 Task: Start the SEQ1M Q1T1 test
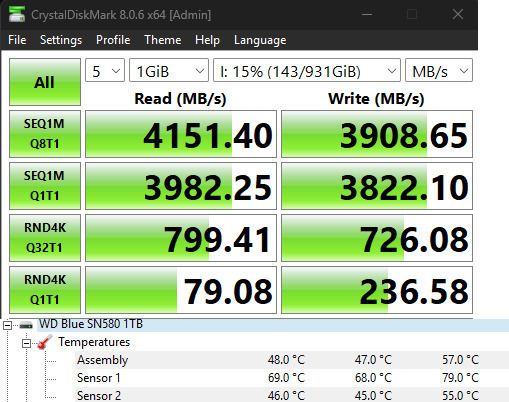point(45,186)
